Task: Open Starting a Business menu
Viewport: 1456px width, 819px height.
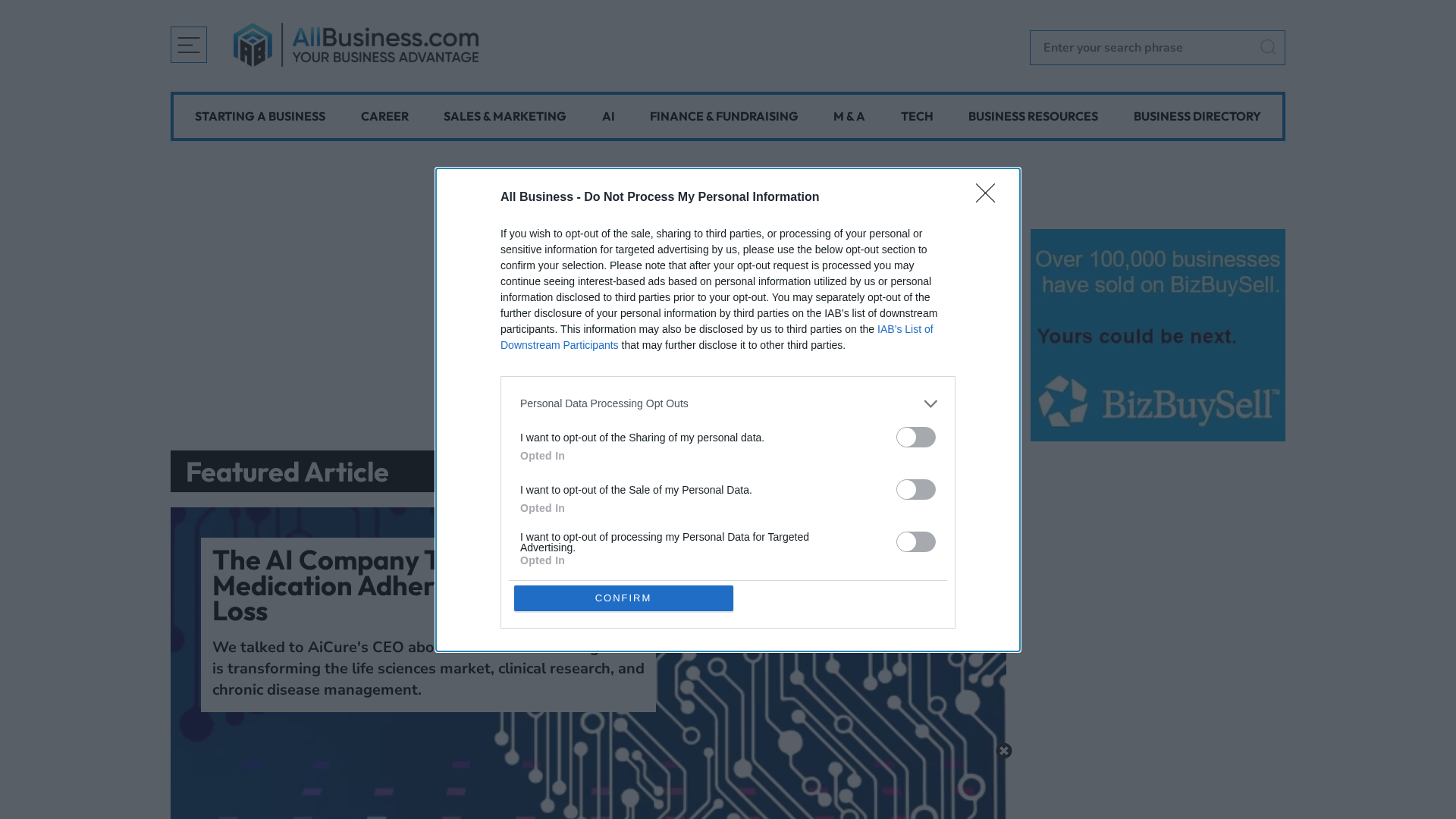Action: [260, 117]
